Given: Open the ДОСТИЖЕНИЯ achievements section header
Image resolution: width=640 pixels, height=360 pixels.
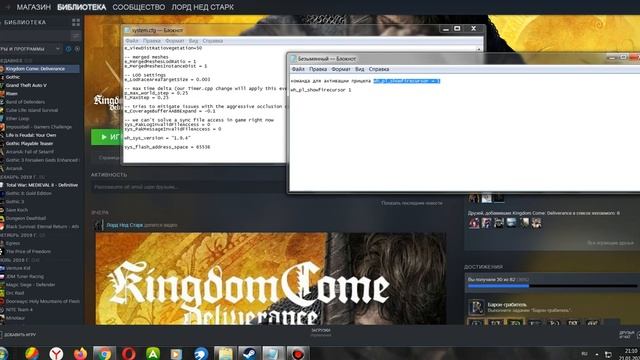Looking at the screenshot, I should point(484,267).
